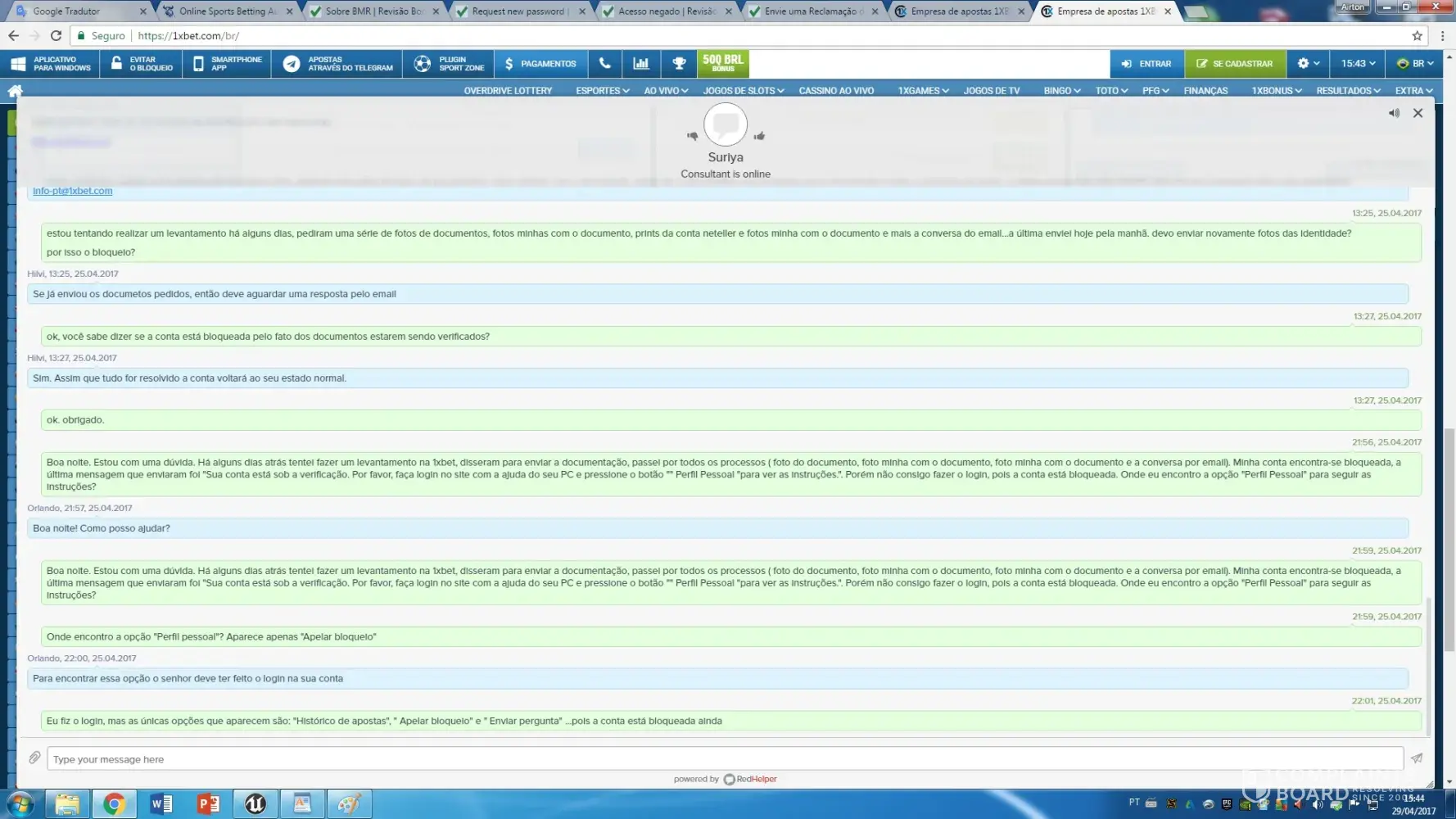This screenshot has height=819, width=1456.
Task: Open the BR language dropdown
Action: point(1415,64)
